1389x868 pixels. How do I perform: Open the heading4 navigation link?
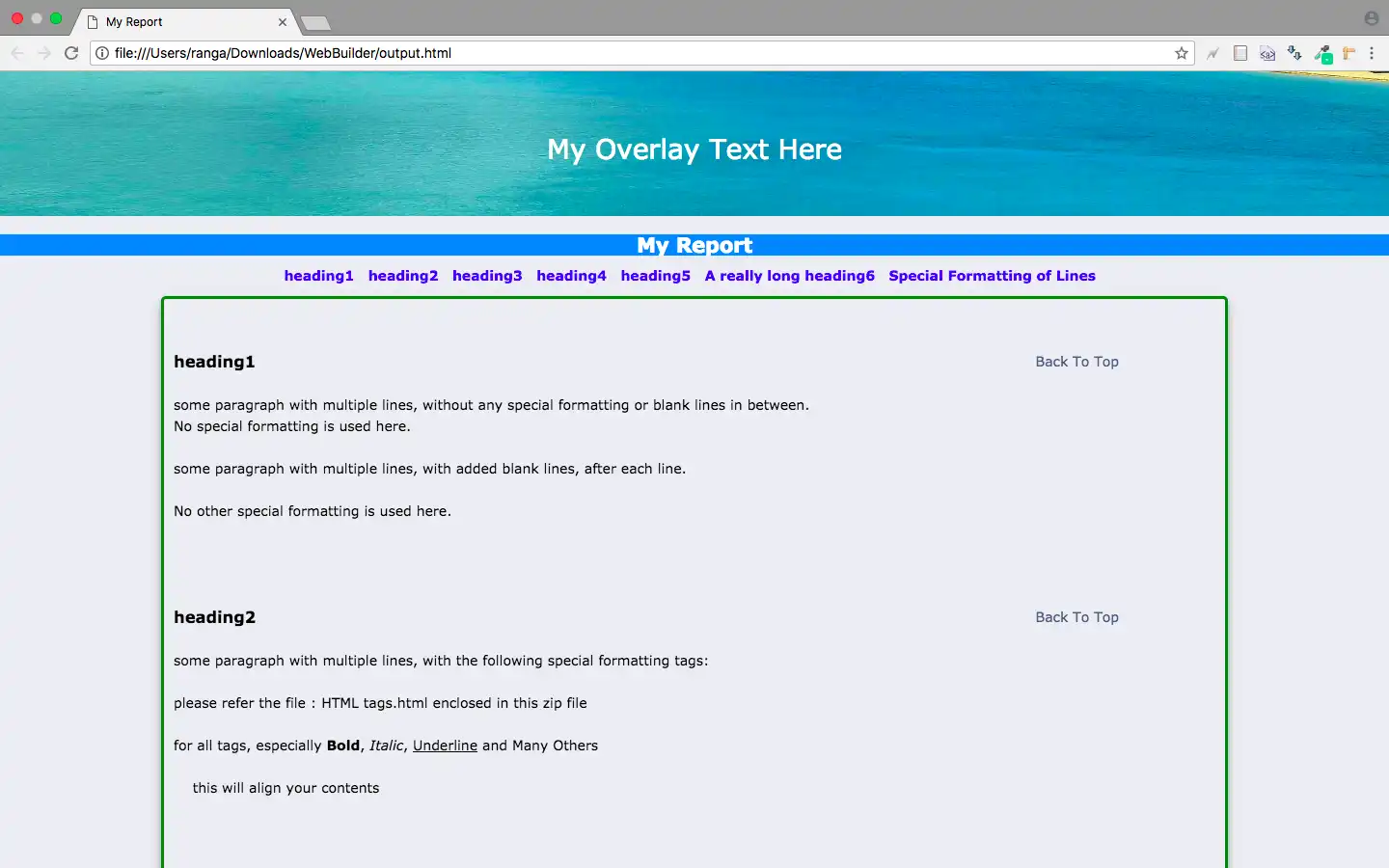tap(571, 276)
